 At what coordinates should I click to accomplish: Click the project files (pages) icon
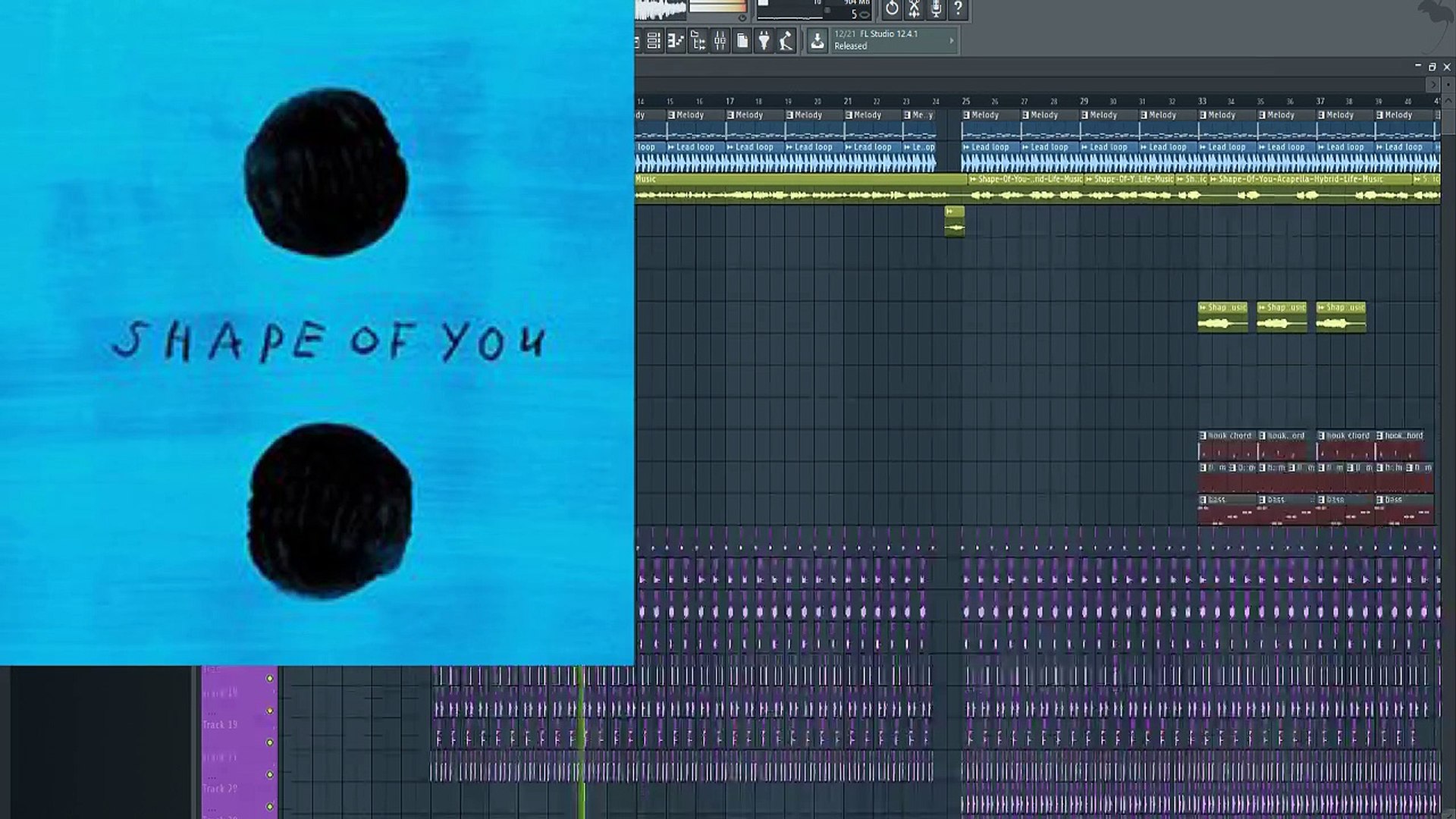tap(742, 41)
